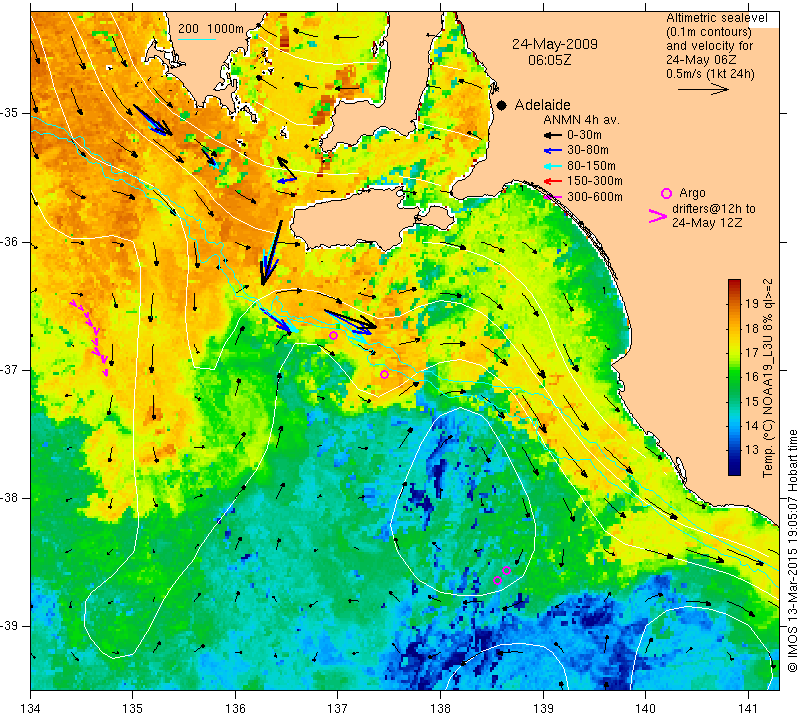This screenshot has width=800, height=720.
Task: Click the 'Adelaide' label text
Action: (x=542, y=105)
